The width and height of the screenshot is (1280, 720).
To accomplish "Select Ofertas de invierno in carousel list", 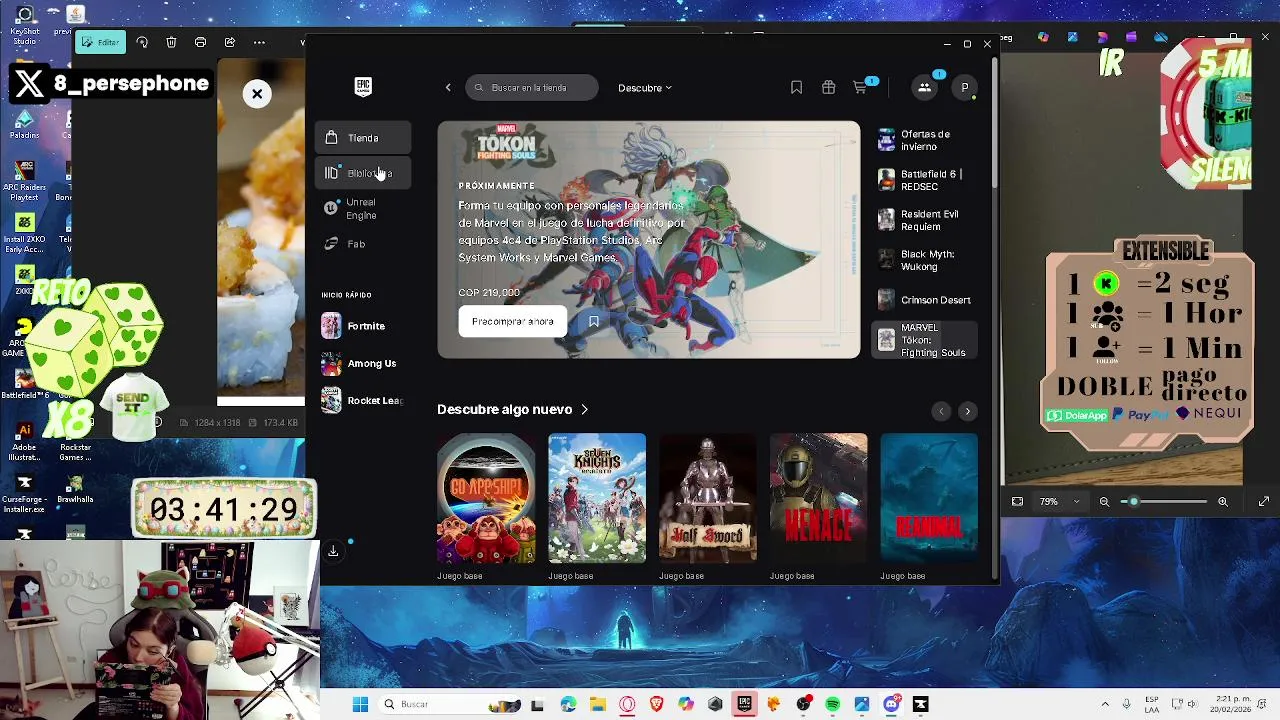I will coord(924,140).
